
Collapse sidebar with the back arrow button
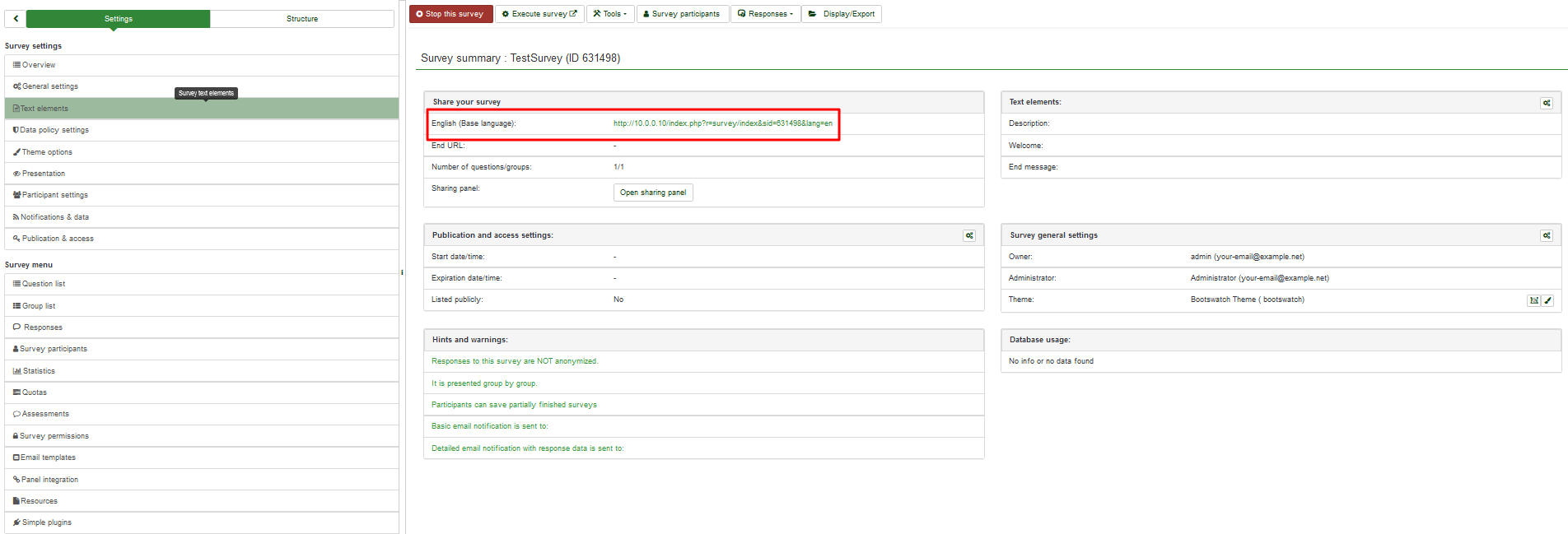pyautogui.click(x=16, y=19)
